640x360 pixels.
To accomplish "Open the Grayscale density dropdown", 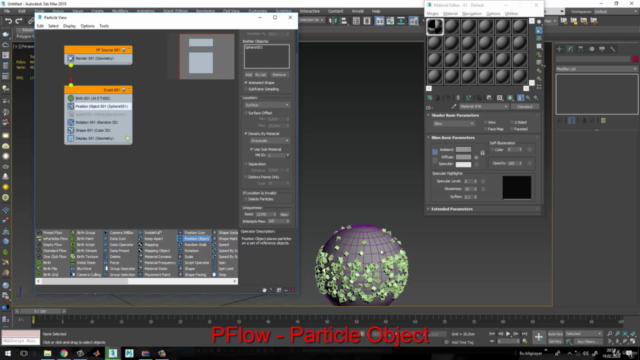I will (x=269, y=141).
